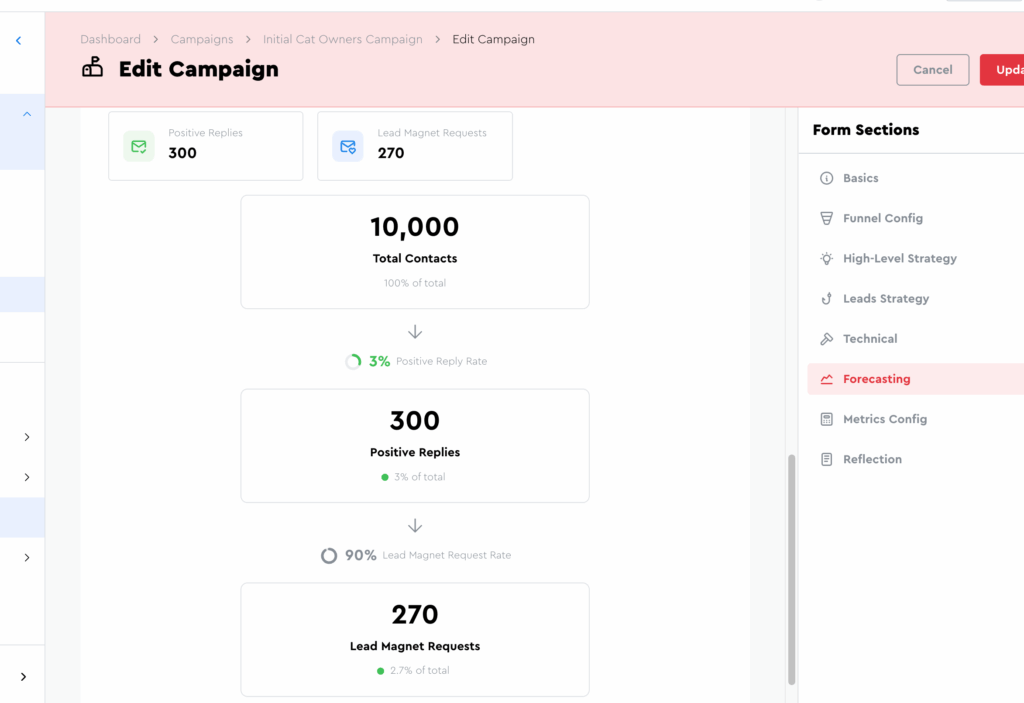Screen dimensions: 1024x703
Task: Collapse the expanded sidebar section chevron
Action: pos(27,114)
